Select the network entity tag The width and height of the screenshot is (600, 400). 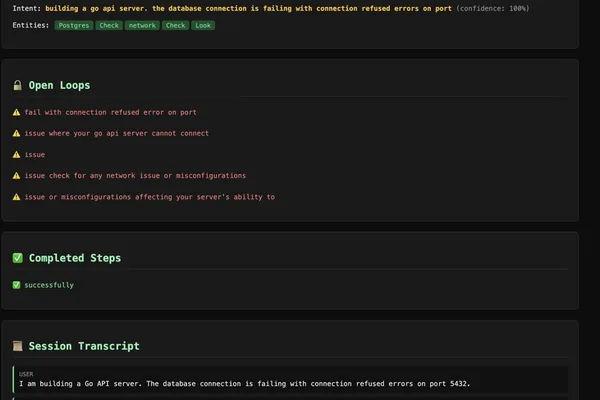coord(142,25)
